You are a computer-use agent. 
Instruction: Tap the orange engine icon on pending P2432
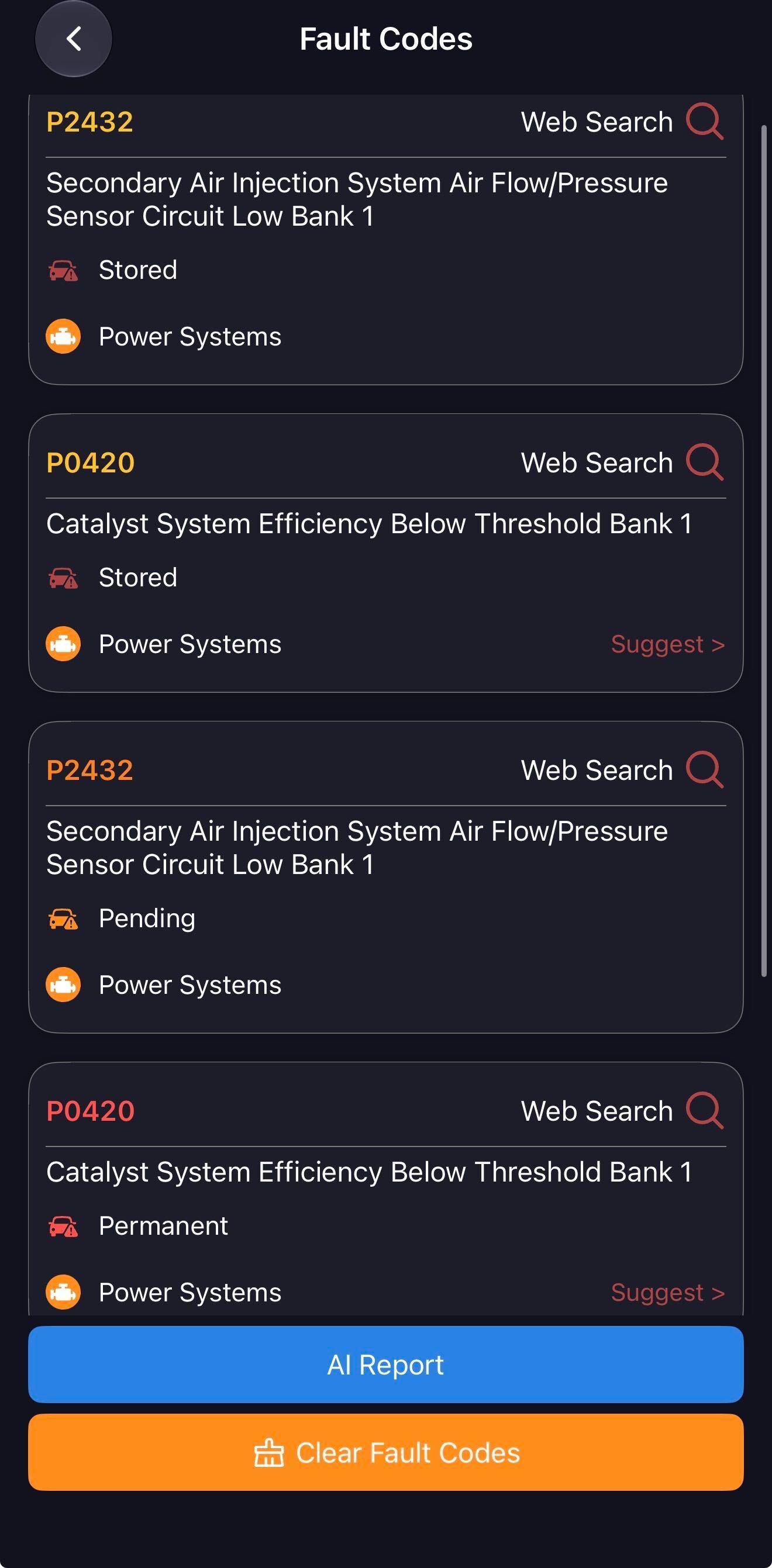[x=63, y=985]
